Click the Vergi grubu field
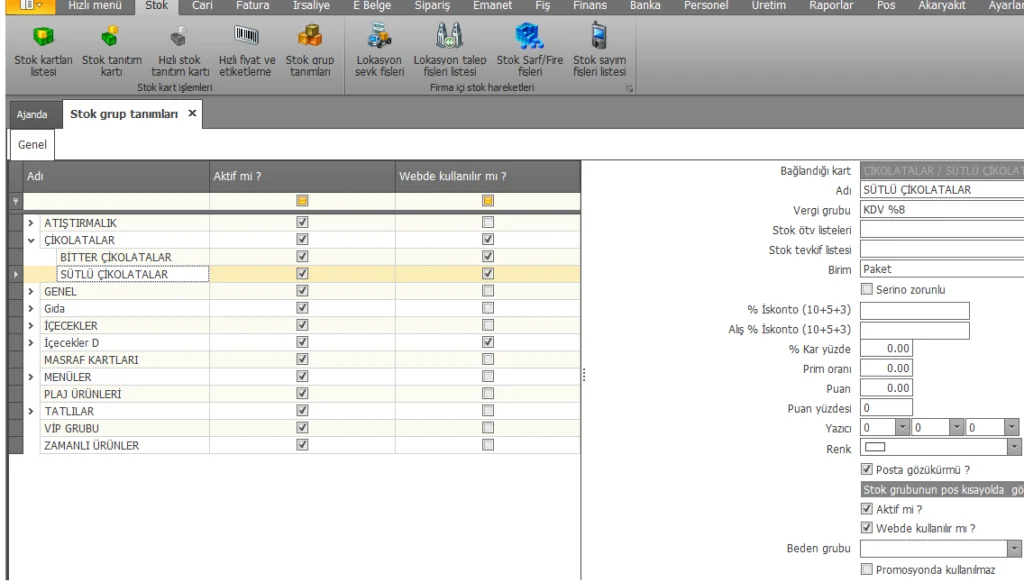 pos(942,209)
